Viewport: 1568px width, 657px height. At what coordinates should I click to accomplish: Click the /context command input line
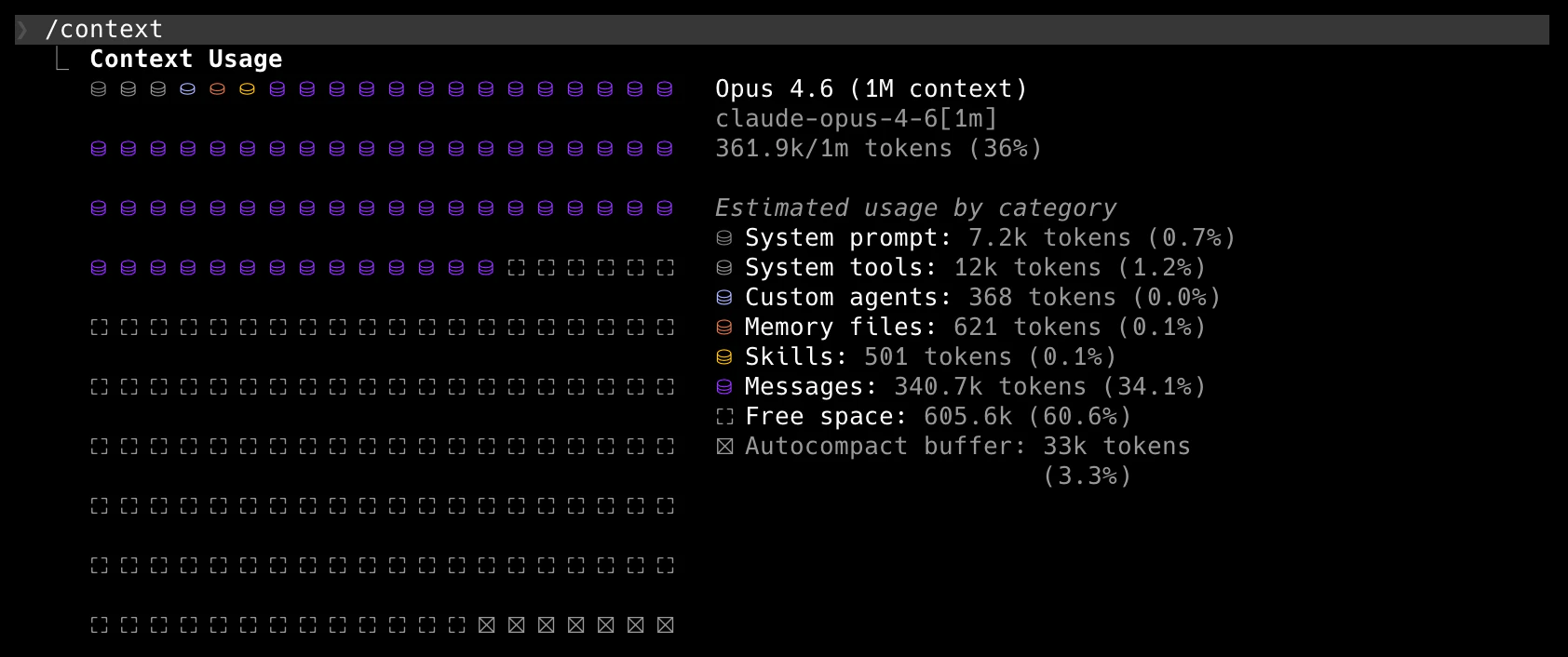click(x=782, y=30)
